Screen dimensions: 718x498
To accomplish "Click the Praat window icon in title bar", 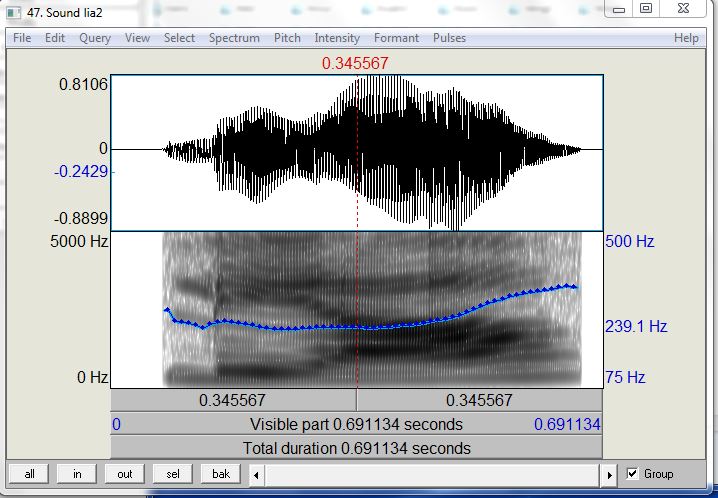I will (x=14, y=12).
